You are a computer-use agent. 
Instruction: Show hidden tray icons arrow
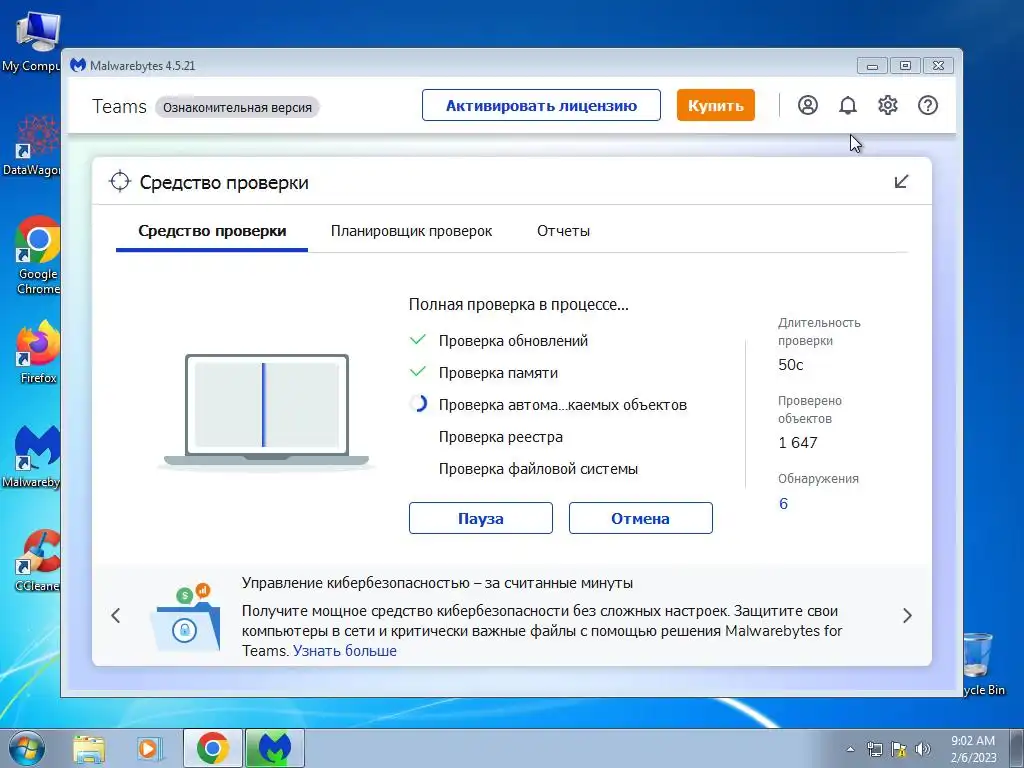(x=850, y=749)
